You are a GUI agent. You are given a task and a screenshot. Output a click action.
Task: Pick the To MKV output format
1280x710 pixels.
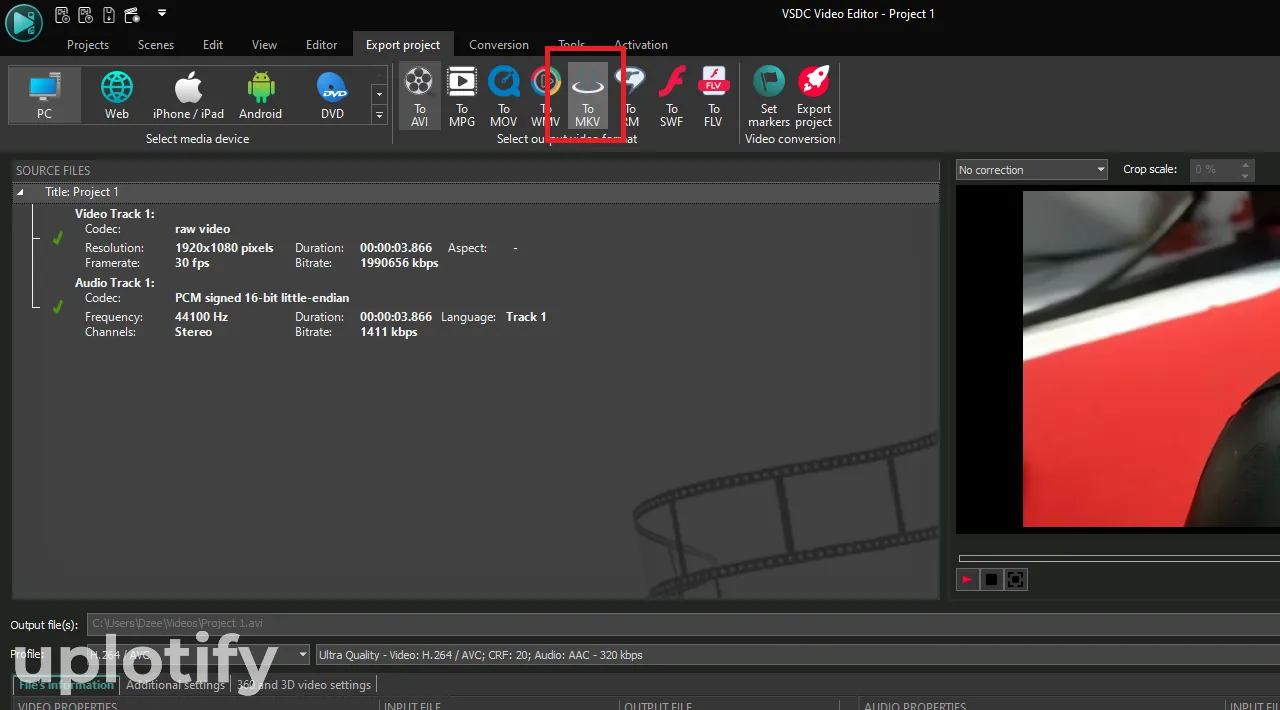tap(588, 96)
